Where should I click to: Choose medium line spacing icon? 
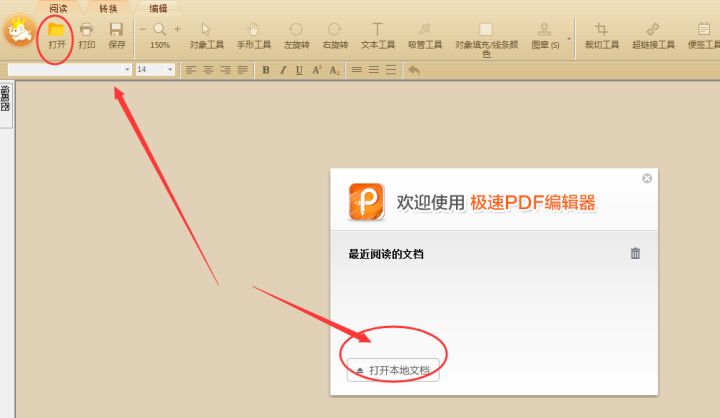[x=374, y=70]
